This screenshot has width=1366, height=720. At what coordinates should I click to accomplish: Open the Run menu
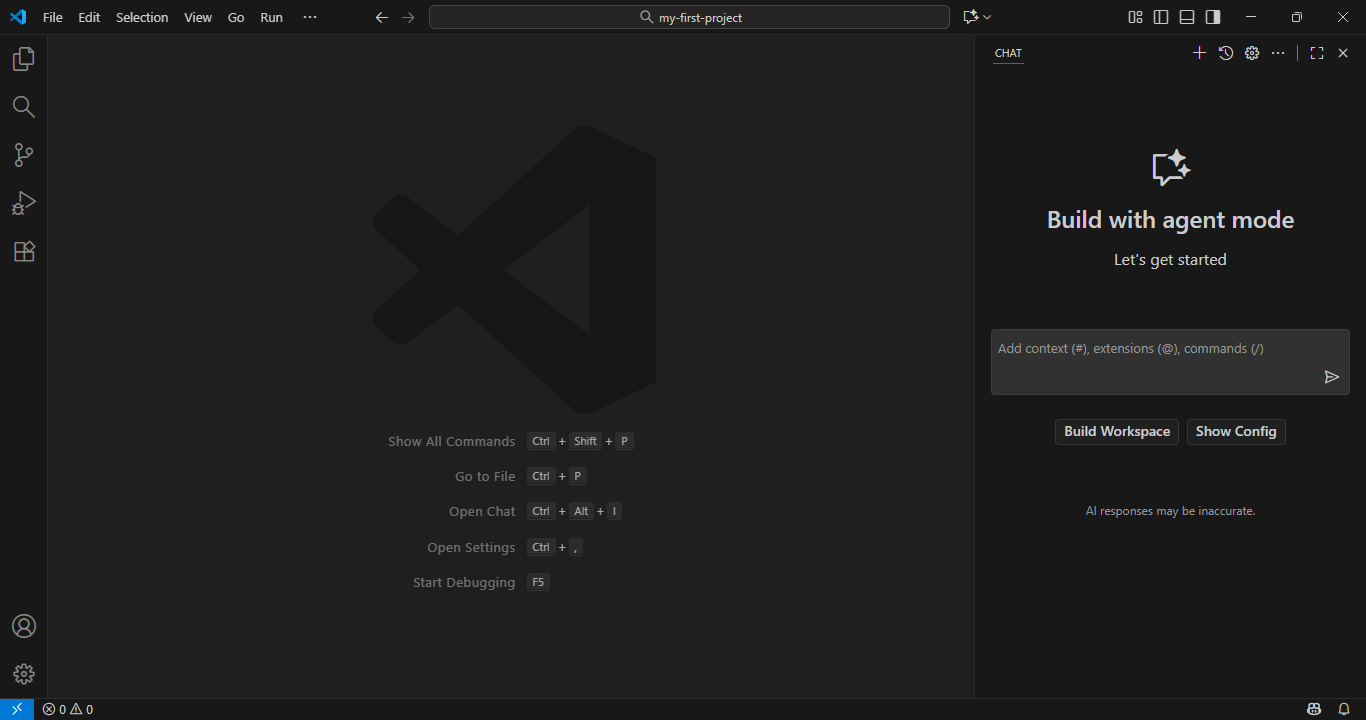(271, 16)
